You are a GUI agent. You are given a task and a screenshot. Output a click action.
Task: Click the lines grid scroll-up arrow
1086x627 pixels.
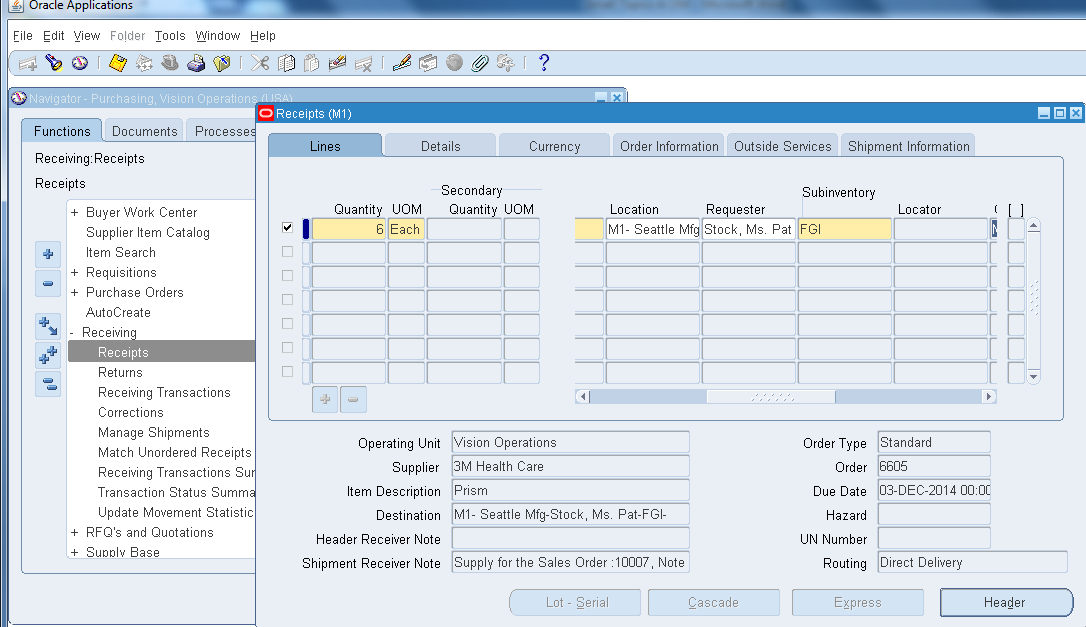(1033, 226)
